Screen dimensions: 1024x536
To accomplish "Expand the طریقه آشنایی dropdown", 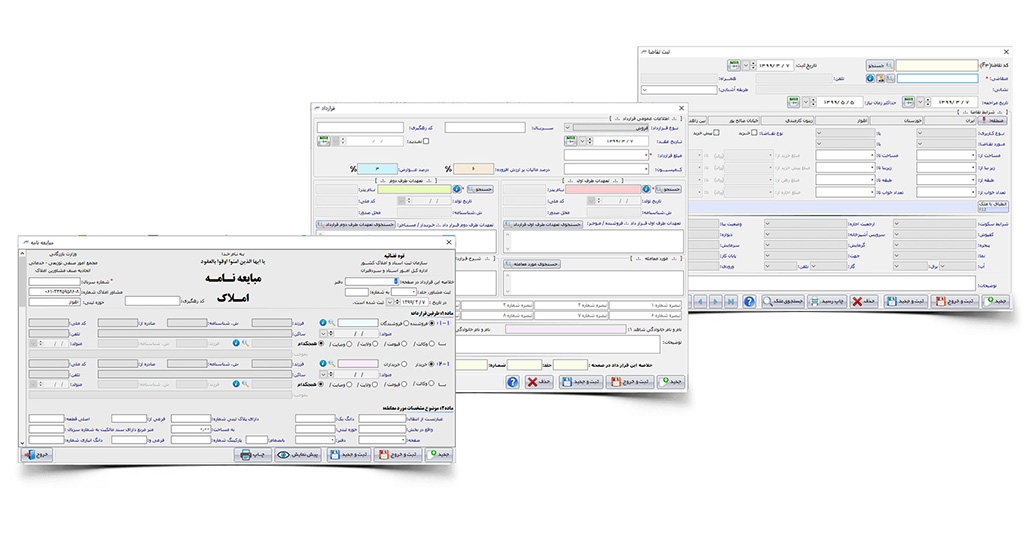I will pos(645,90).
